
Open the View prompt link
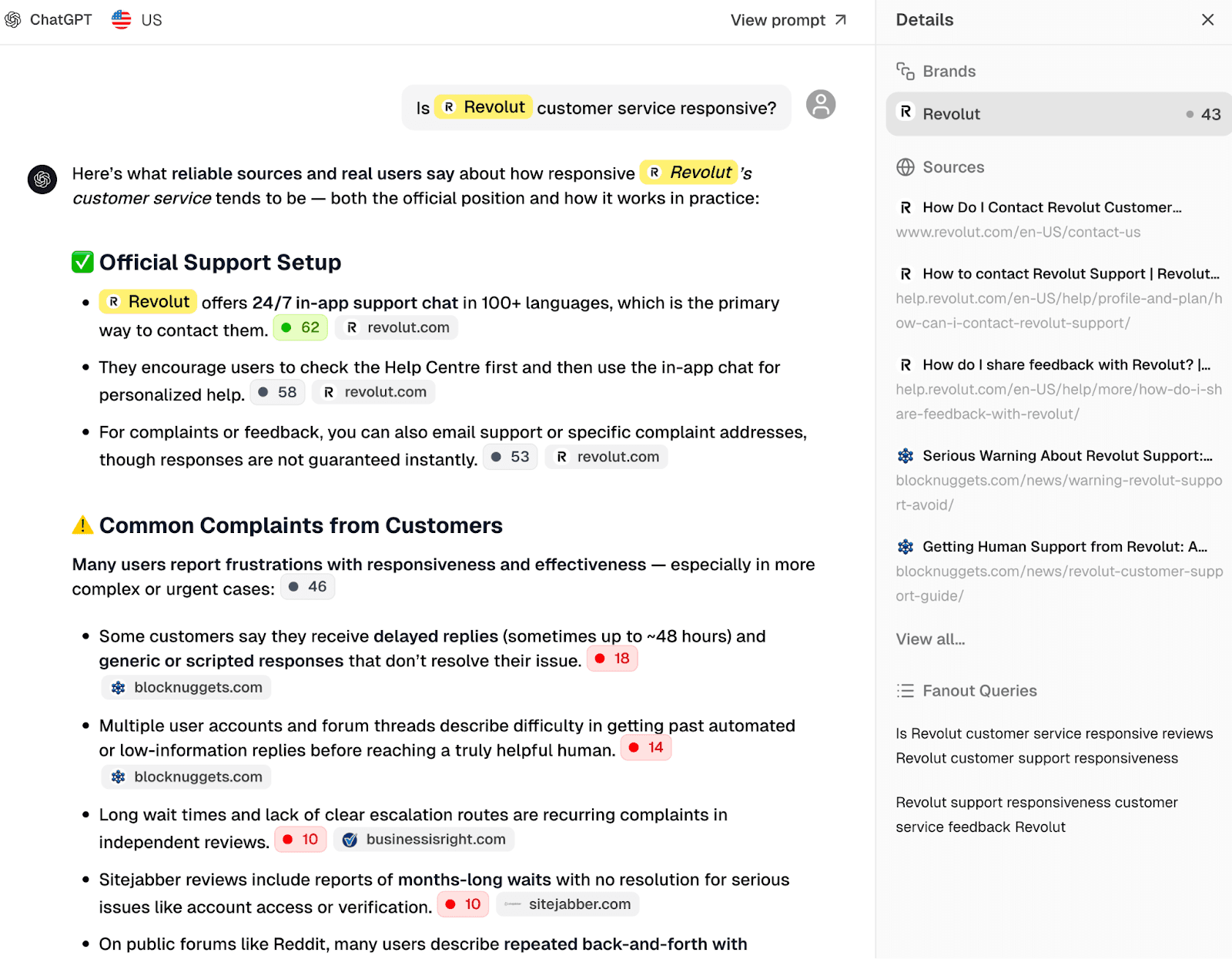point(788,20)
